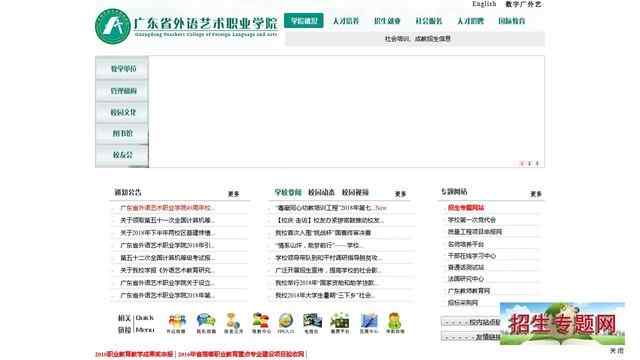This screenshot has height=360, width=640.
Task: Click the red 重点专业建设项目验收网 link
Action: click(x=241, y=354)
